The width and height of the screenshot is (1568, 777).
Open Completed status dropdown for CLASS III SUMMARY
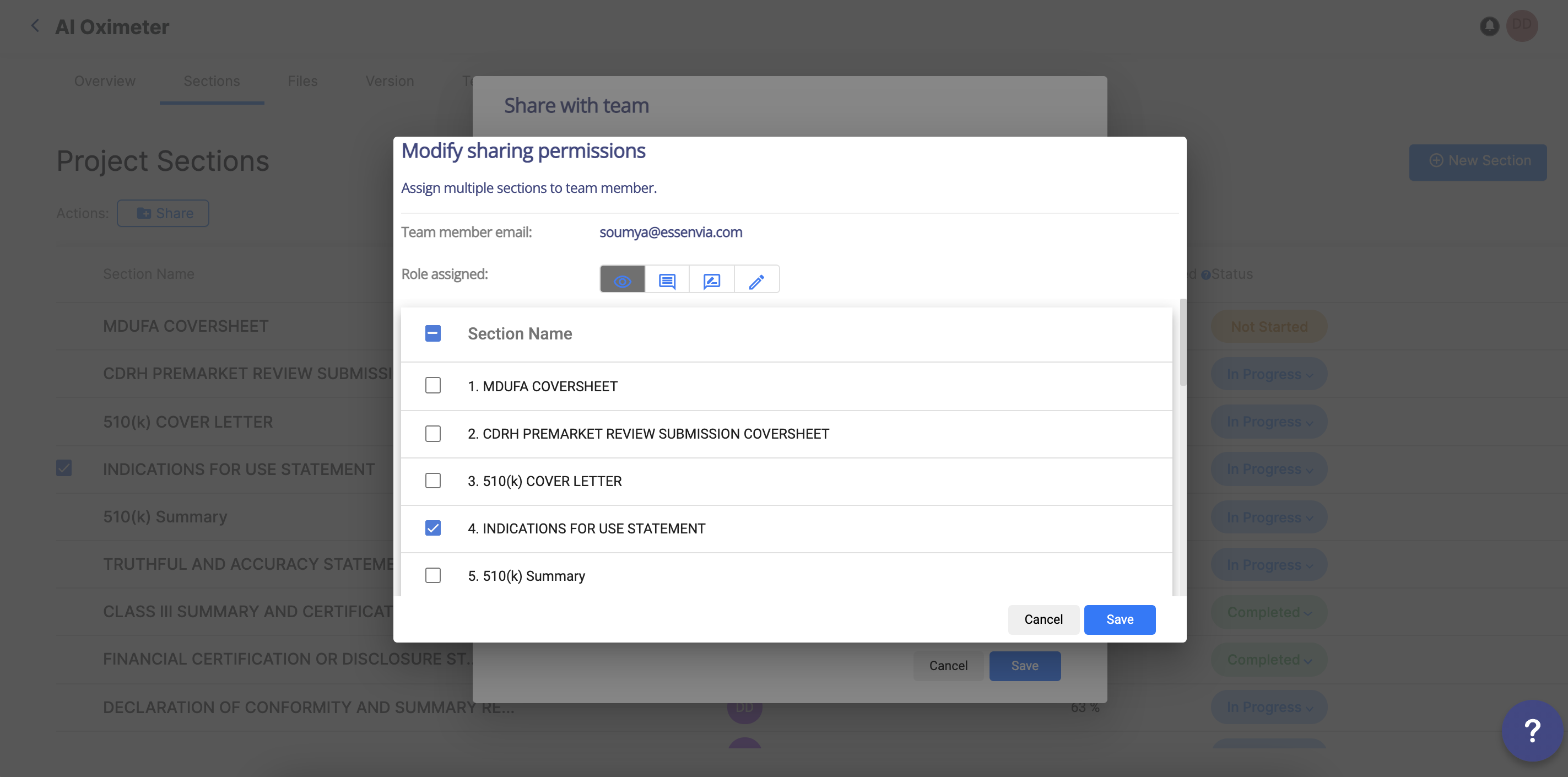coord(1268,612)
